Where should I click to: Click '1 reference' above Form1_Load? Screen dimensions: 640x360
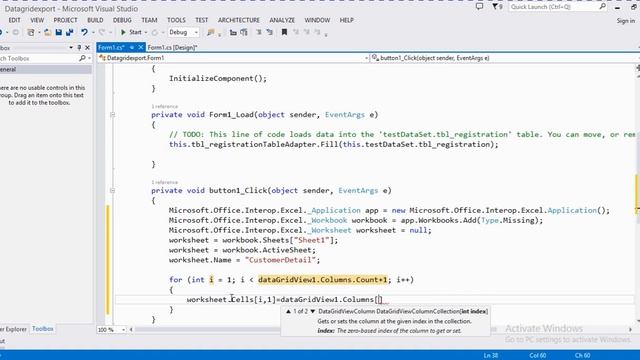tap(164, 107)
